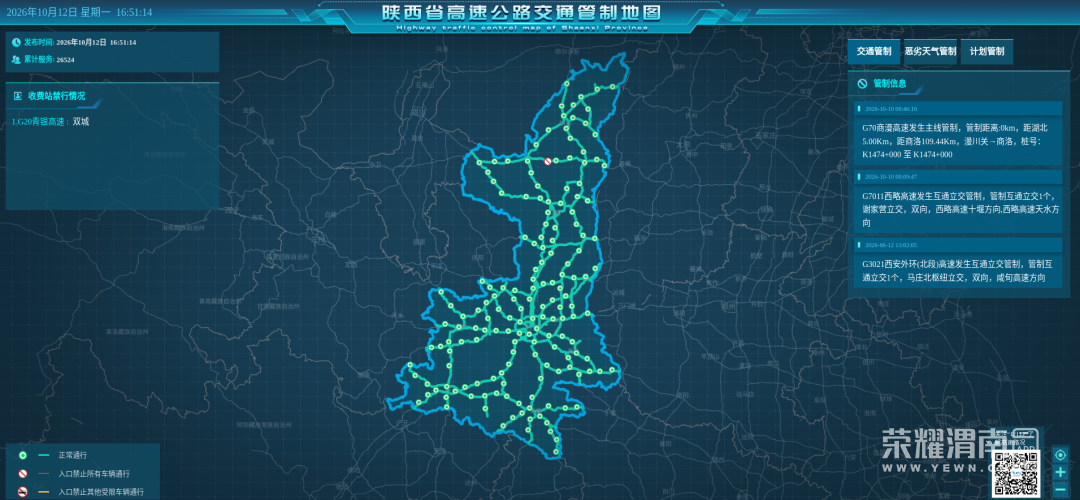Click the 发布时间 2026年10月12日 value
This screenshot has width=1080, height=500.
tap(96, 42)
